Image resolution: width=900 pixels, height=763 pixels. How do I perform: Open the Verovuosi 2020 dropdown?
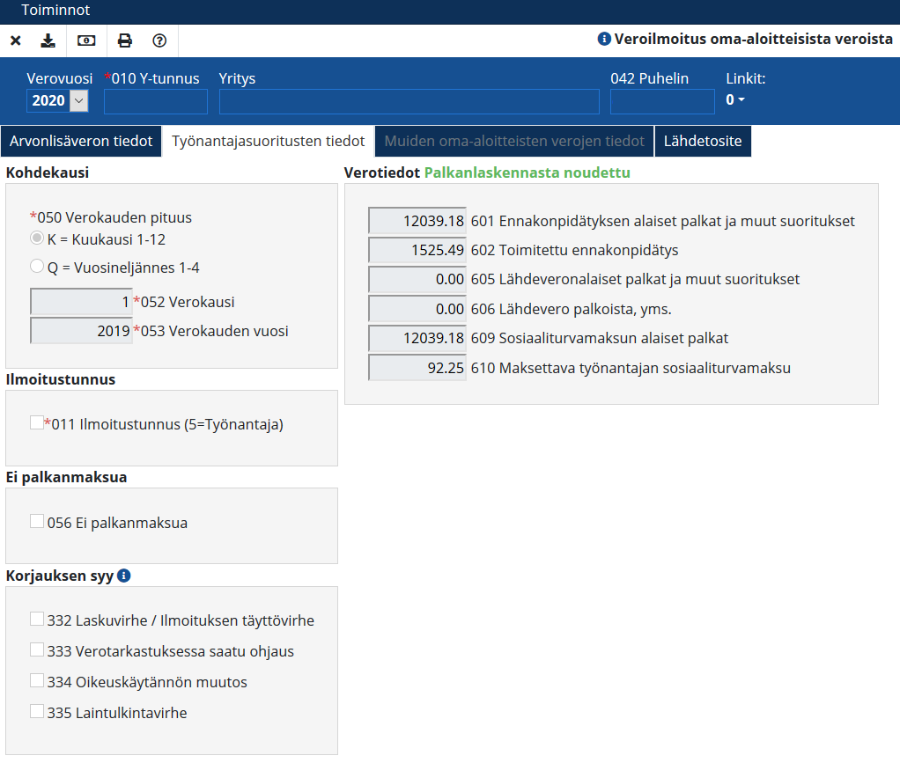[79, 101]
